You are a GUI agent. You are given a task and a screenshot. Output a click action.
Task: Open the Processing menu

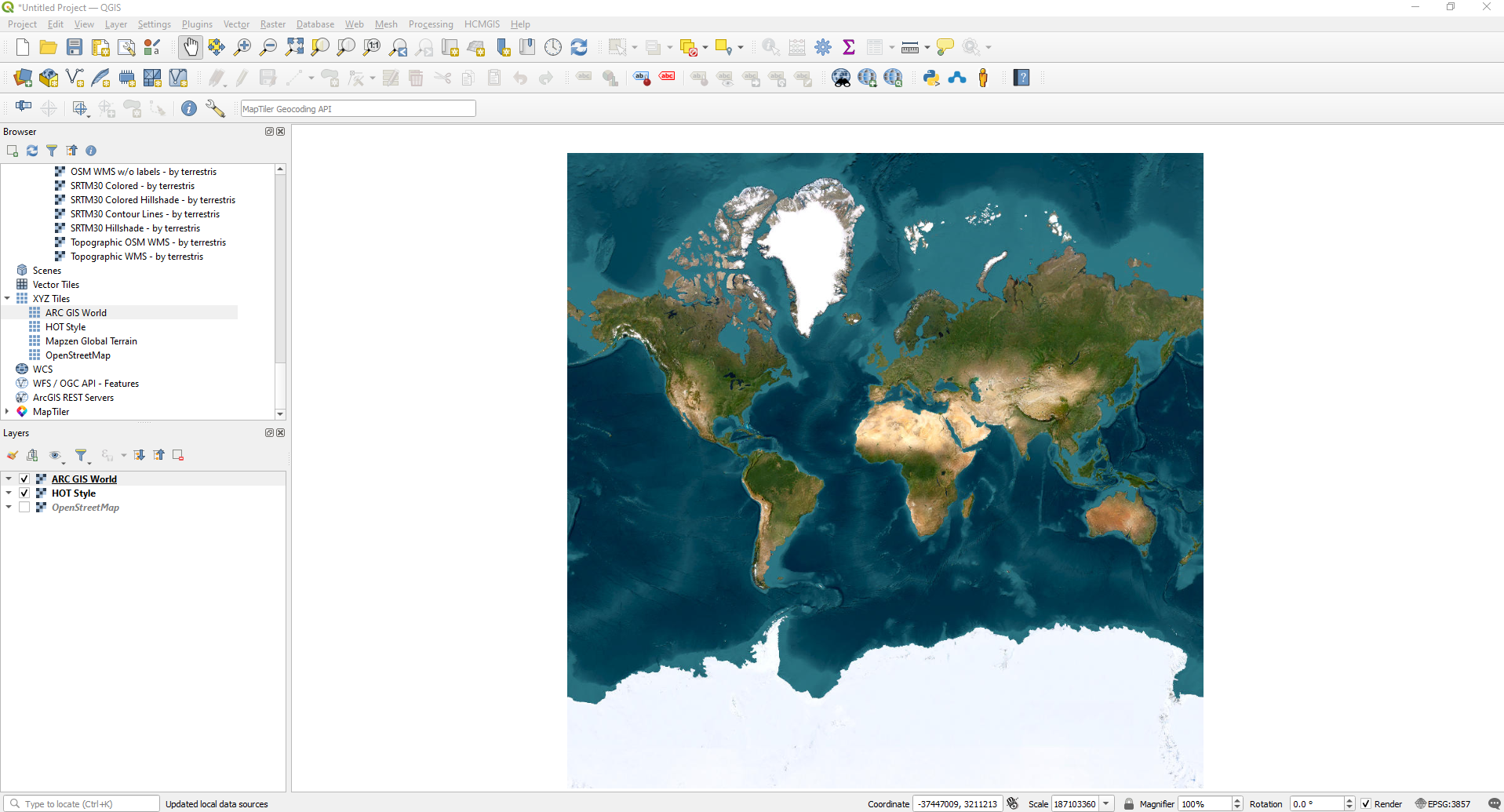[x=430, y=24]
